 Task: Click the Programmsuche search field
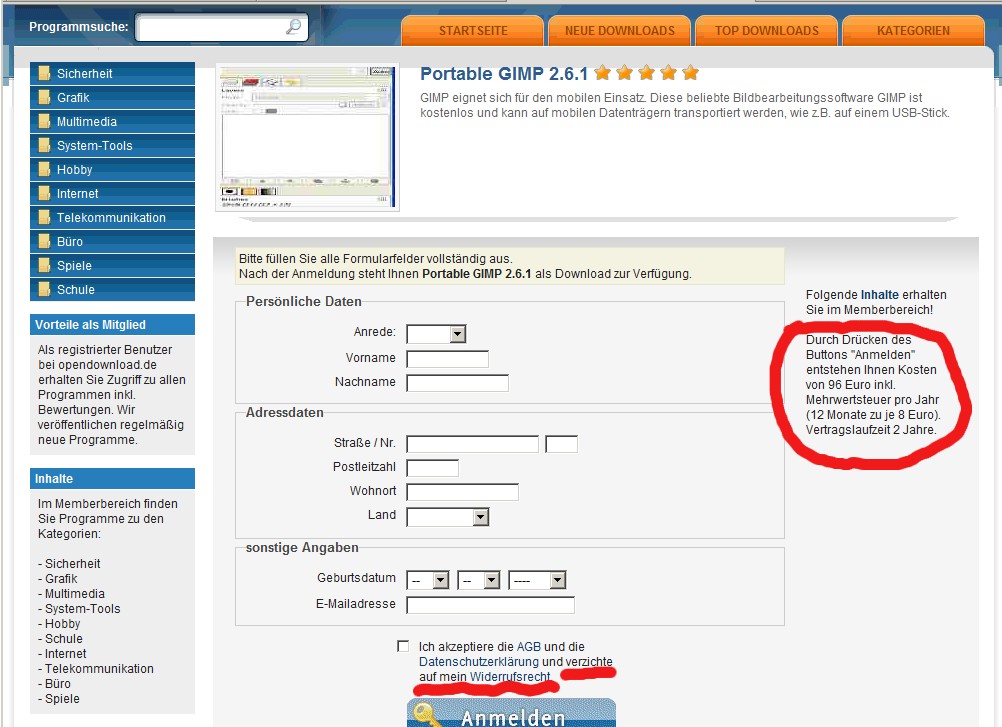pyautogui.click(x=222, y=27)
